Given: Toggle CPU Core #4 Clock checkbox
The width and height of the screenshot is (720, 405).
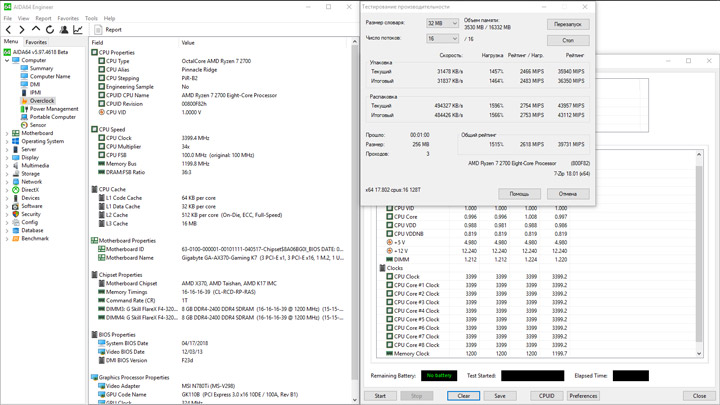Looking at the screenshot, I should [x=389, y=311].
